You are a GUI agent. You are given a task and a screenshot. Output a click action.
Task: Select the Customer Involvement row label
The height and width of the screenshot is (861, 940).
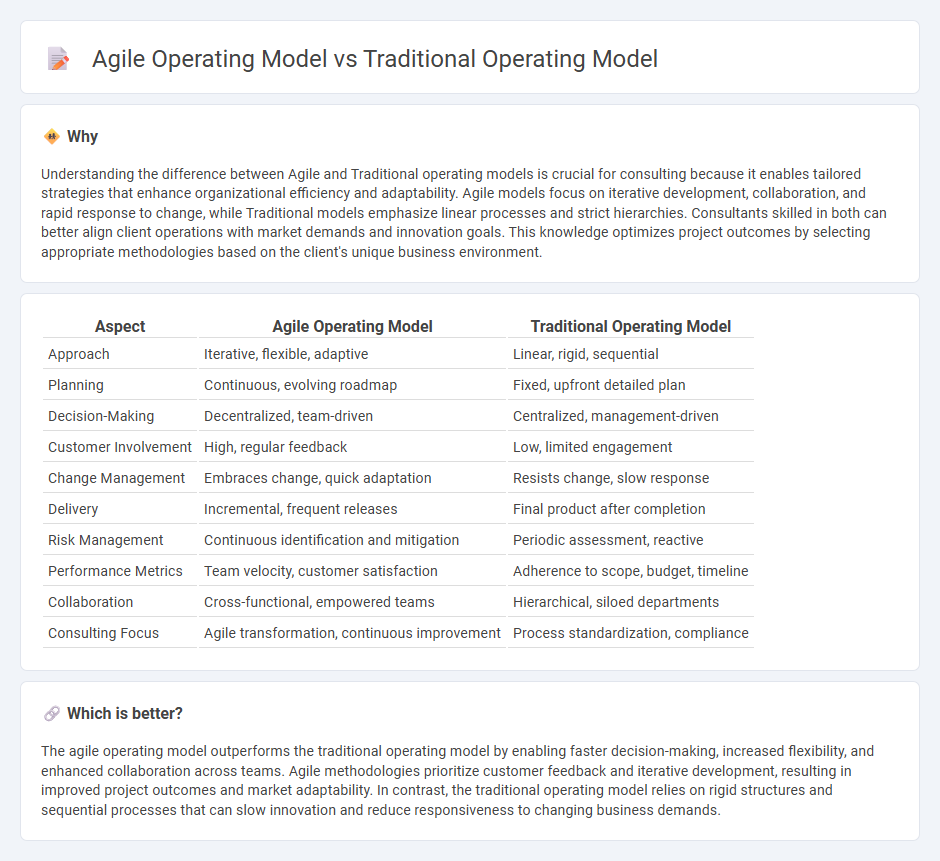coord(120,447)
